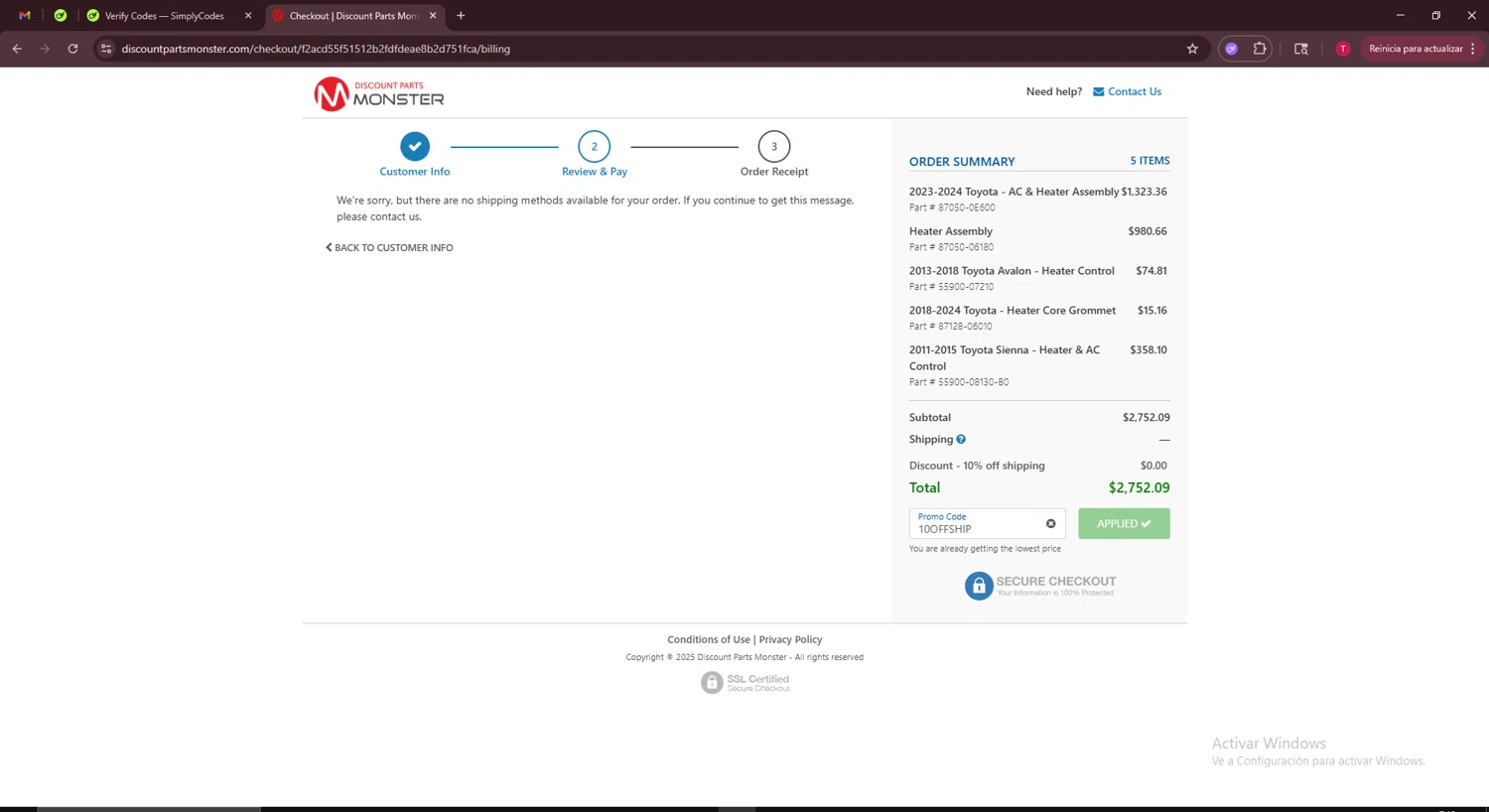Open the media control icon in toolbar
This screenshot has width=1489, height=812.
(x=1301, y=49)
